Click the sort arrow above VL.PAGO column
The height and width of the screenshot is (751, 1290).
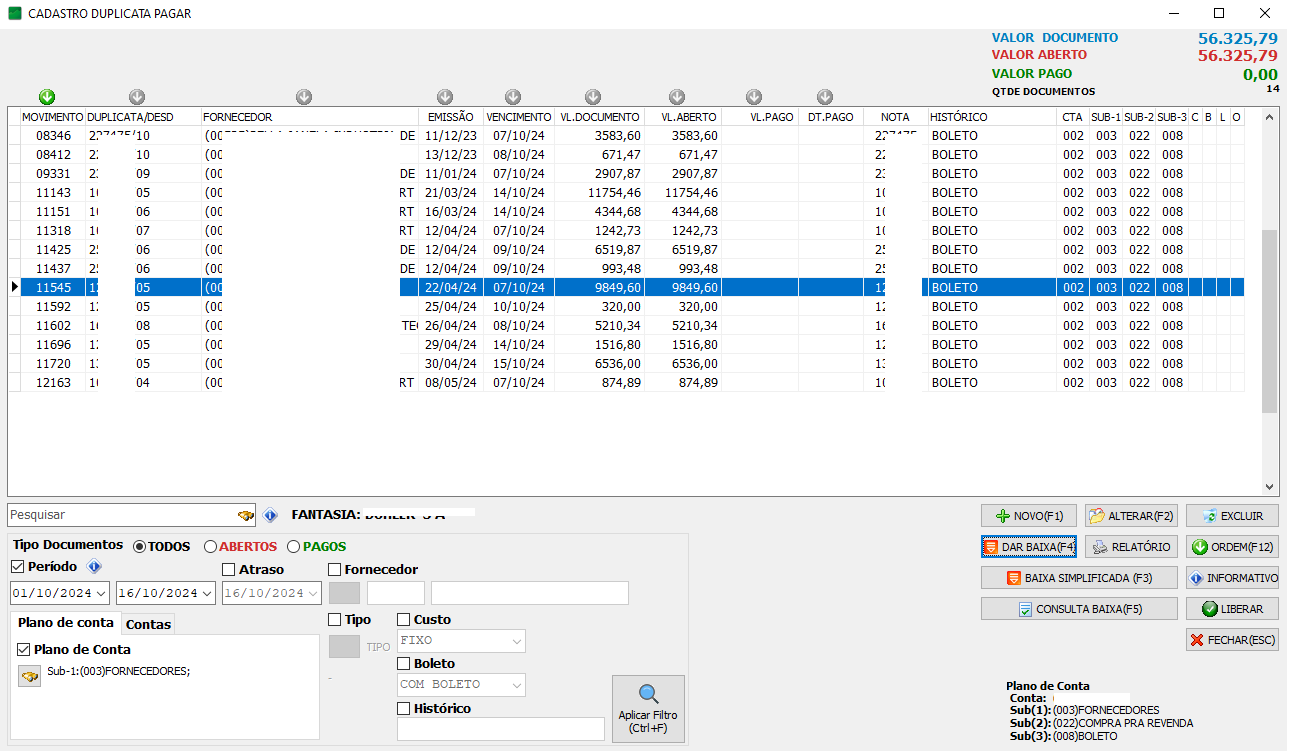tap(755, 97)
